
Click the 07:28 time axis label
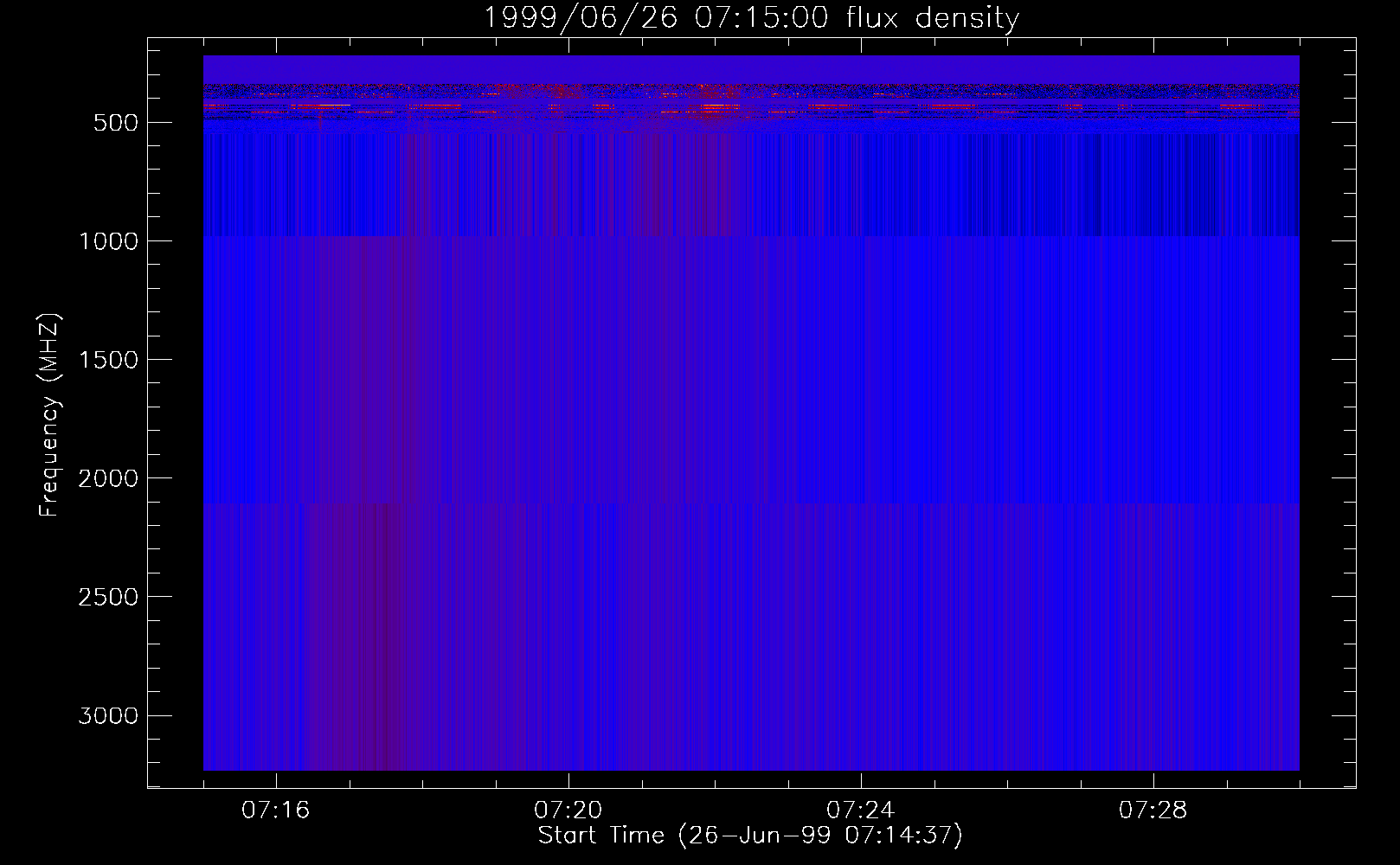click(x=1153, y=811)
